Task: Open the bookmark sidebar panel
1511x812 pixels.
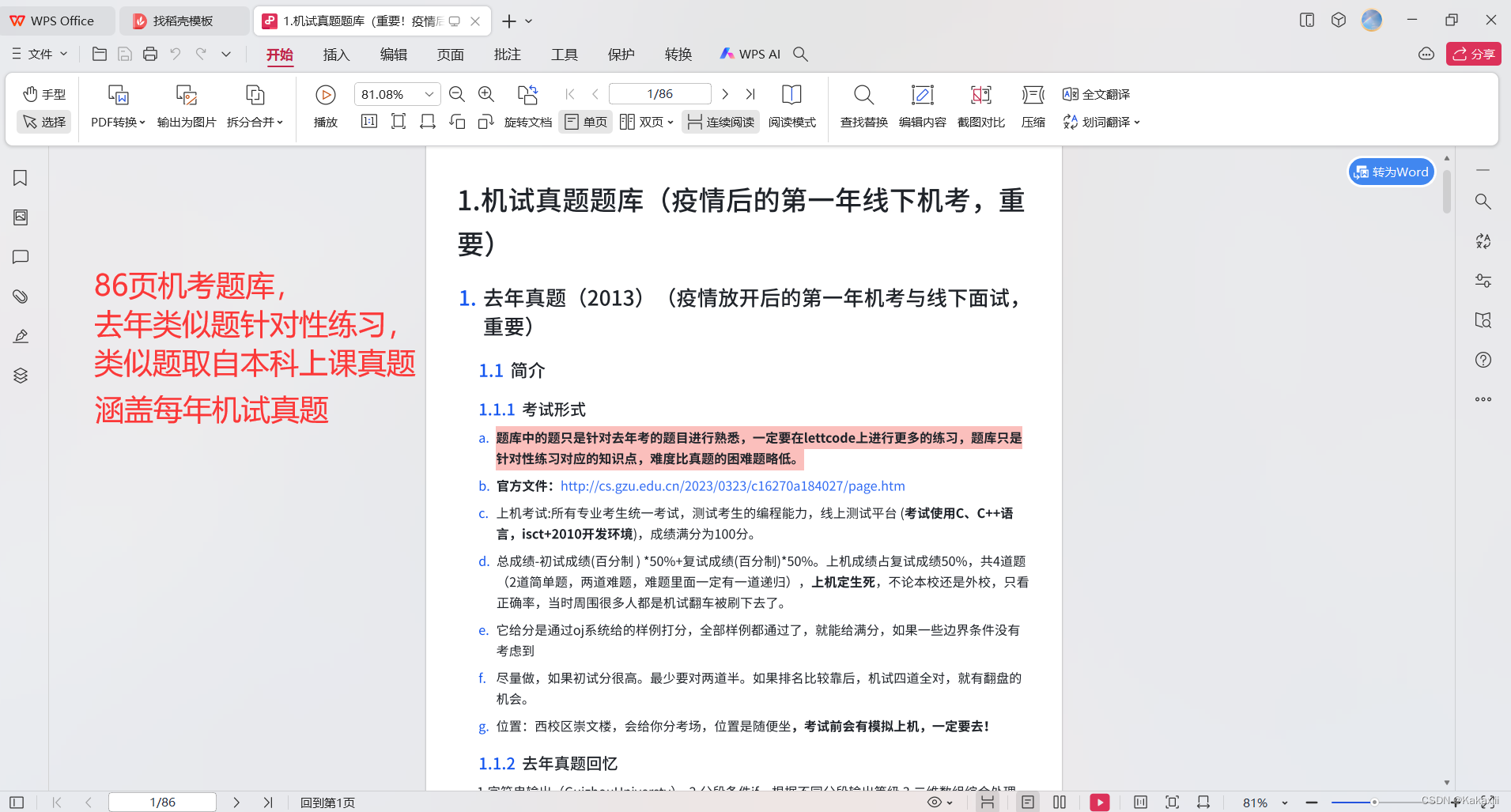Action: (x=21, y=178)
